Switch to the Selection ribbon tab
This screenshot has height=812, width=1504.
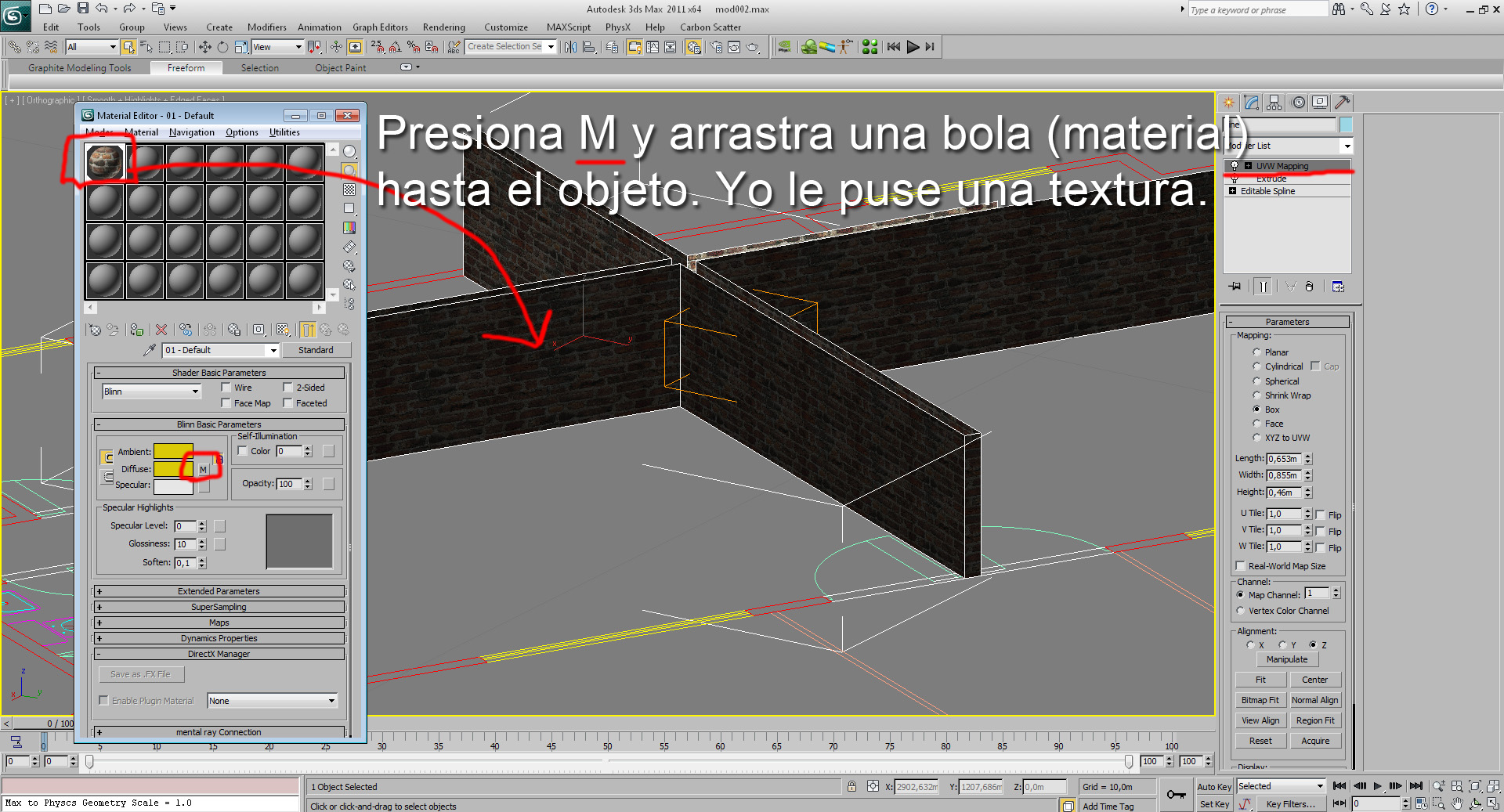point(260,68)
